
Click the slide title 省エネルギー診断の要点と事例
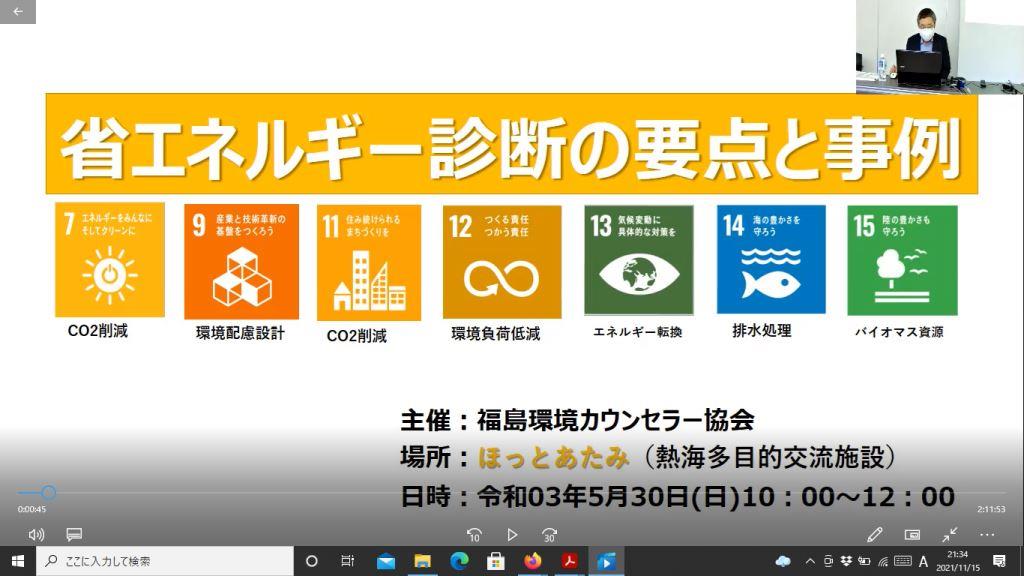(511, 146)
